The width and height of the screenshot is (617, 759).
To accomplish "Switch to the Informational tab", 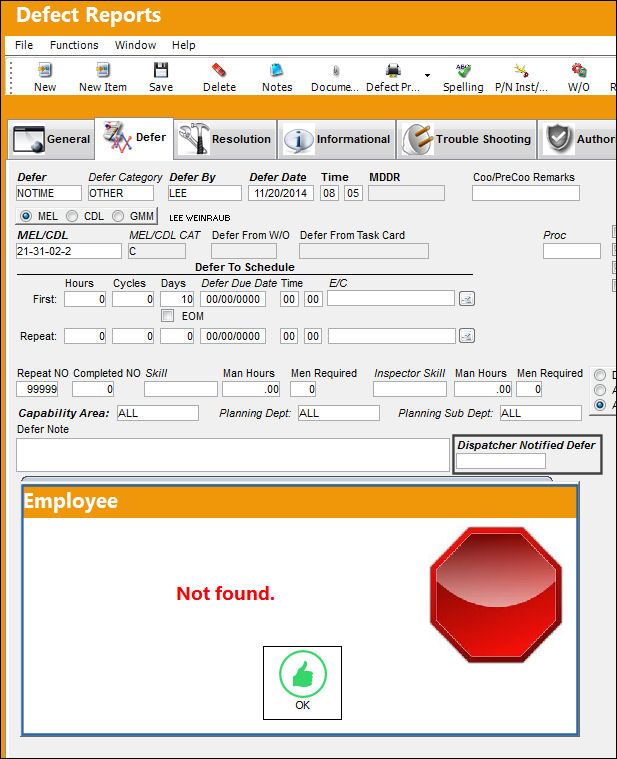I will (337, 139).
